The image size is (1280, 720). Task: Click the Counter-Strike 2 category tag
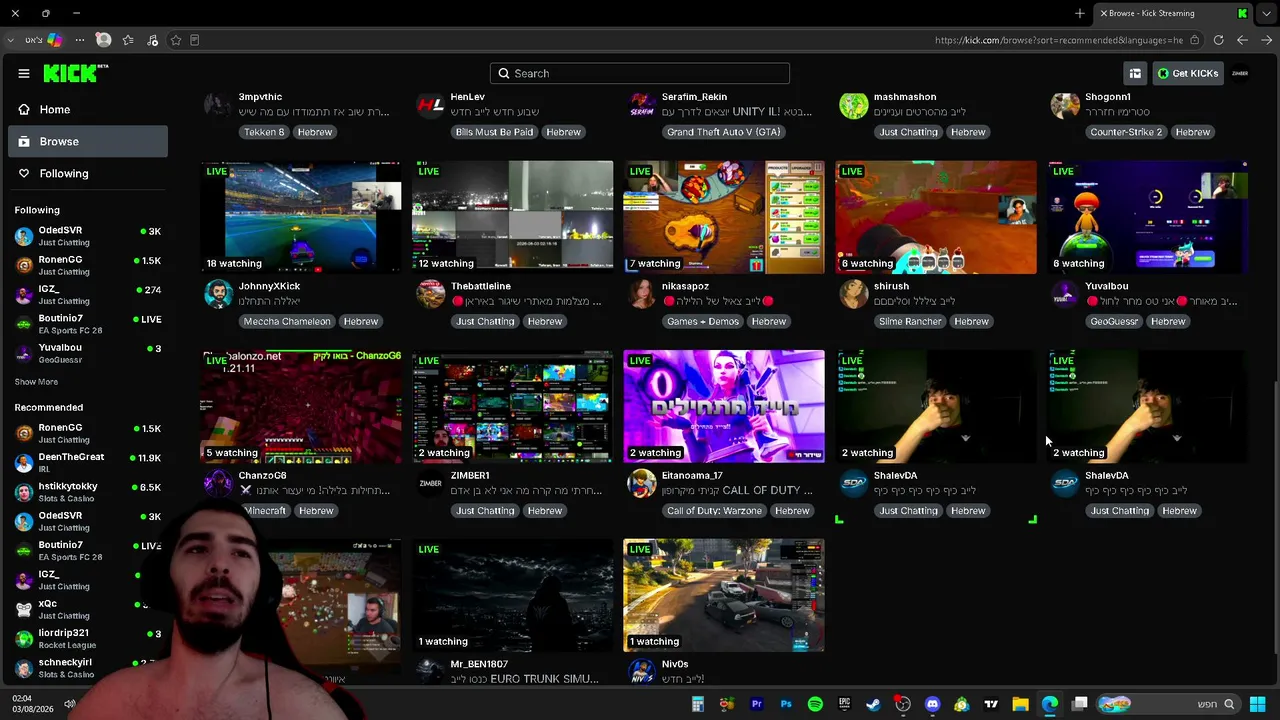[1126, 132]
